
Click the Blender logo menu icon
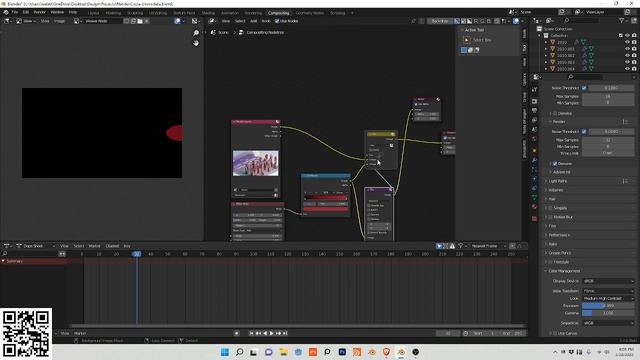tap(6, 12)
